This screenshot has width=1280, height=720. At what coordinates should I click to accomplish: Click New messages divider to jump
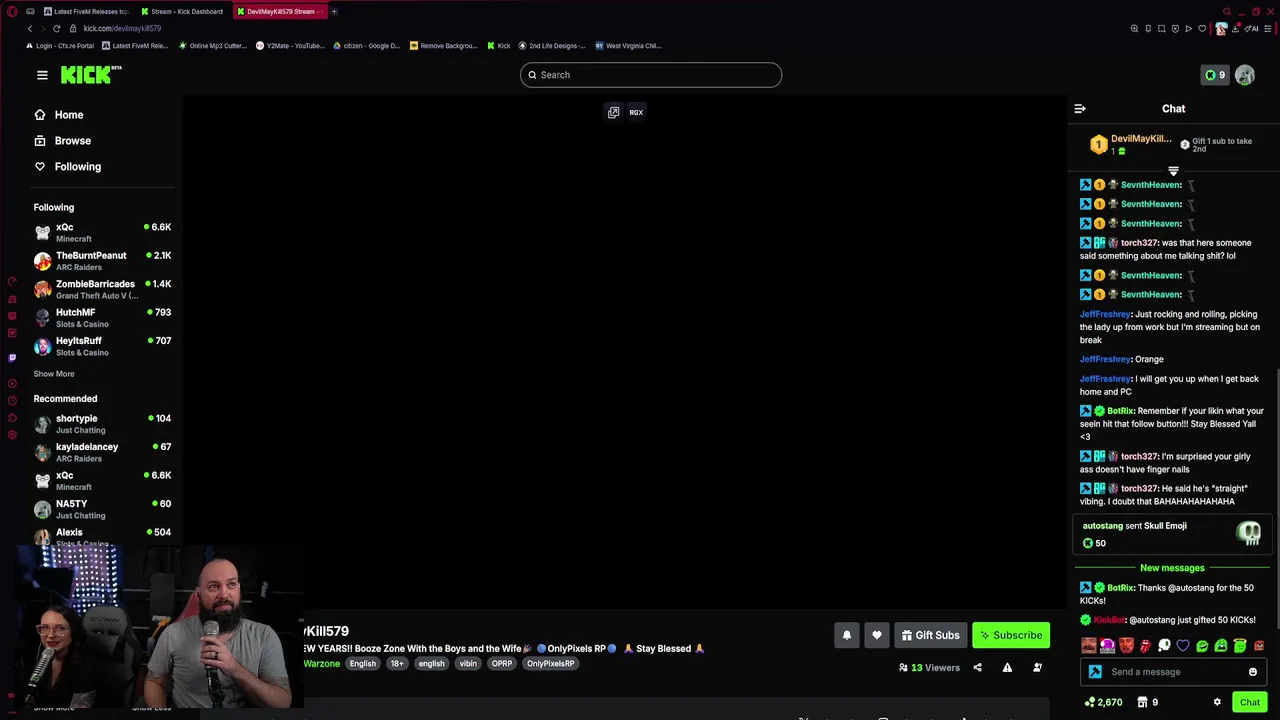(1172, 568)
